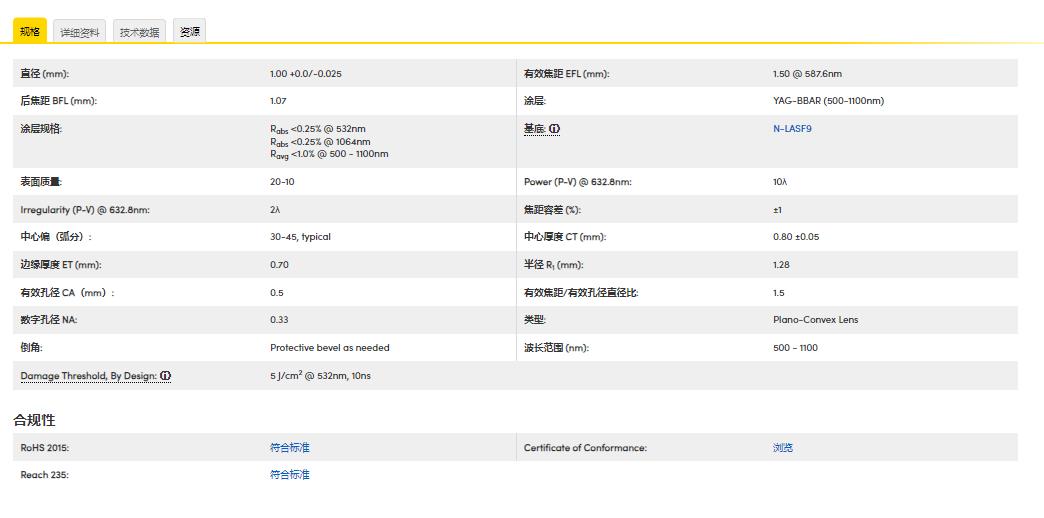Click the RoHS 2015 label
Image resolution: width=1044 pixels, height=518 pixels.
click(x=45, y=448)
